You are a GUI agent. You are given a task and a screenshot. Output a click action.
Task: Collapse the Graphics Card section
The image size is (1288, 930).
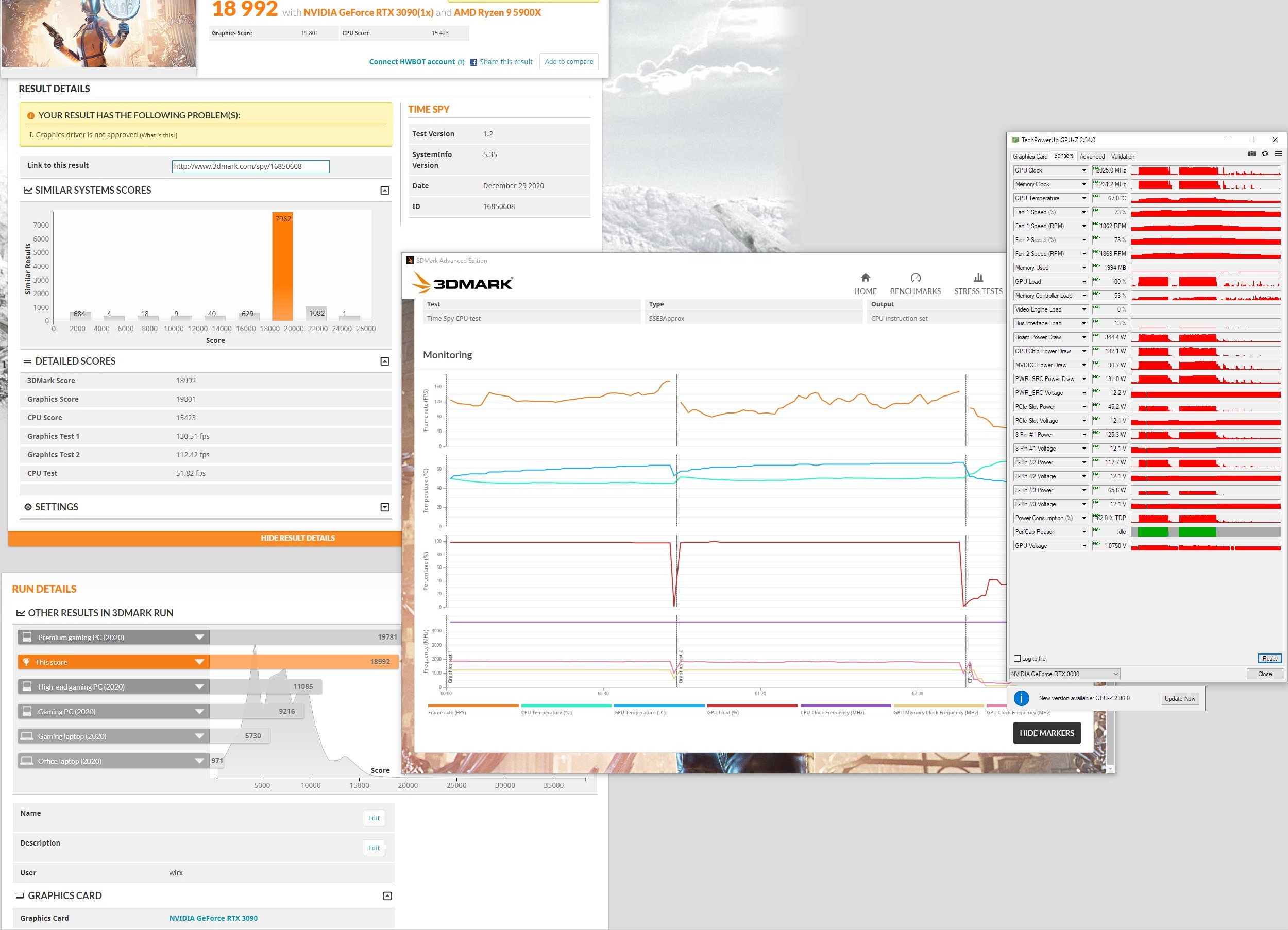point(387,896)
